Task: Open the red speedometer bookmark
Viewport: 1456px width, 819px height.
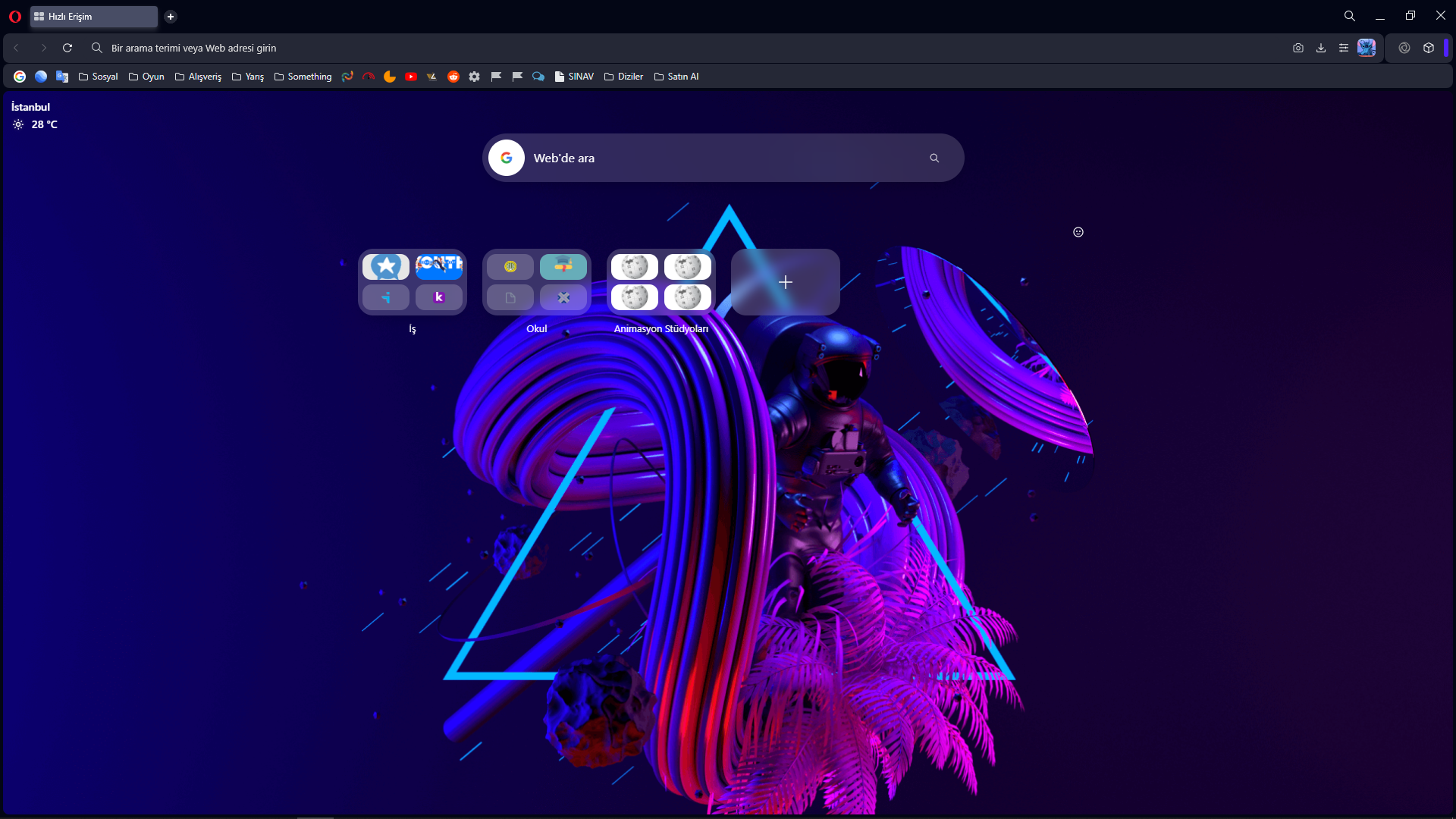Action: tap(369, 77)
